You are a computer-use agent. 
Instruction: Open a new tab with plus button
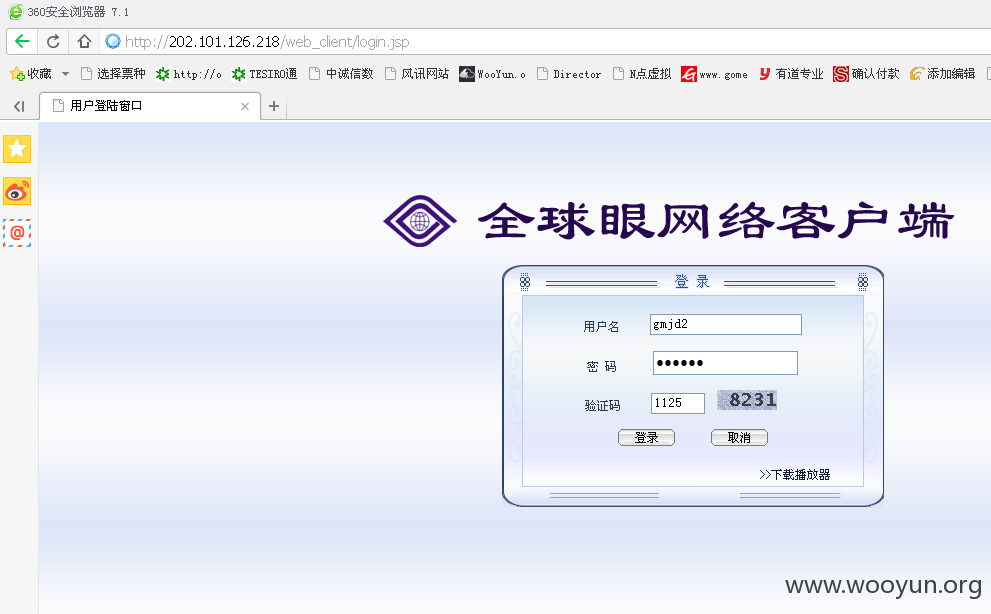tap(274, 106)
